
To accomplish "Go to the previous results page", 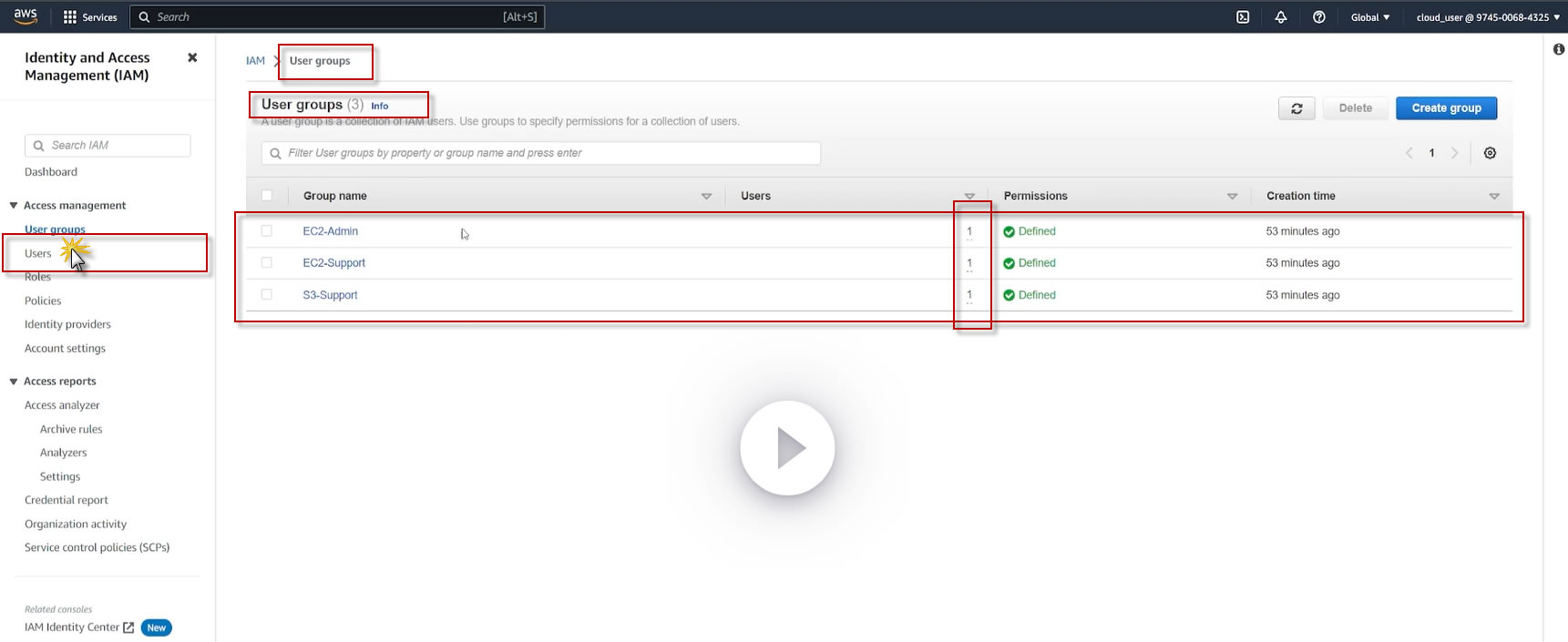I will pos(1409,153).
